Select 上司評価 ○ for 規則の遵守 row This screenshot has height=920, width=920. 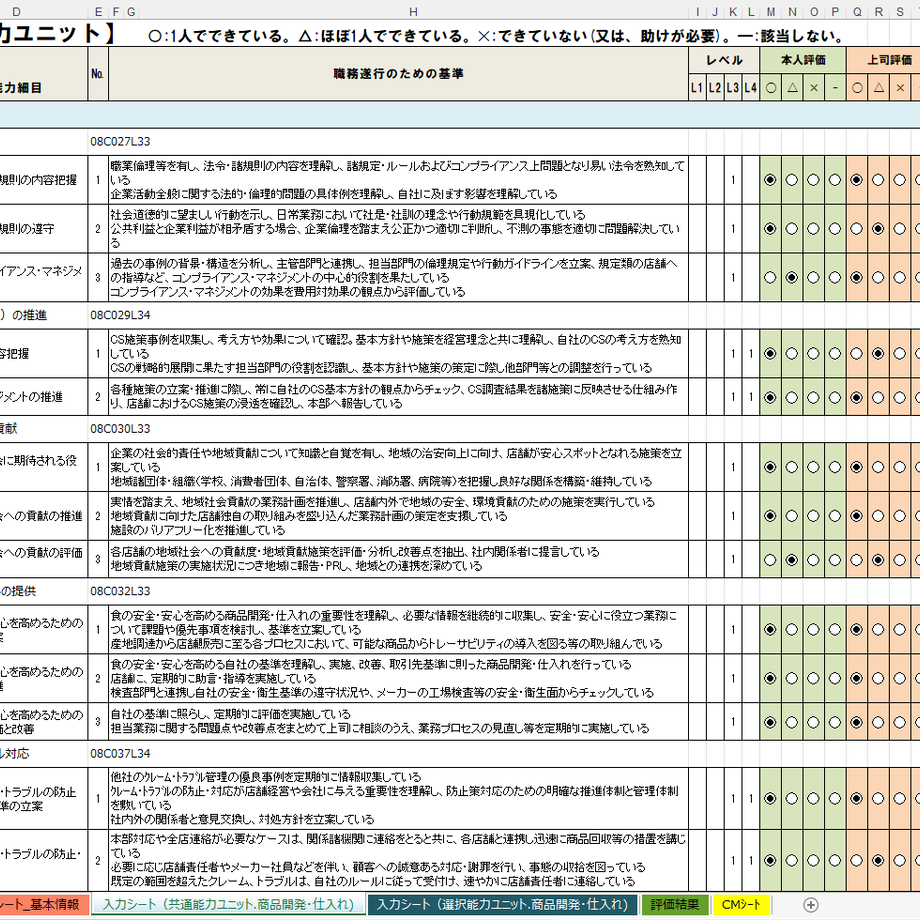857,229
